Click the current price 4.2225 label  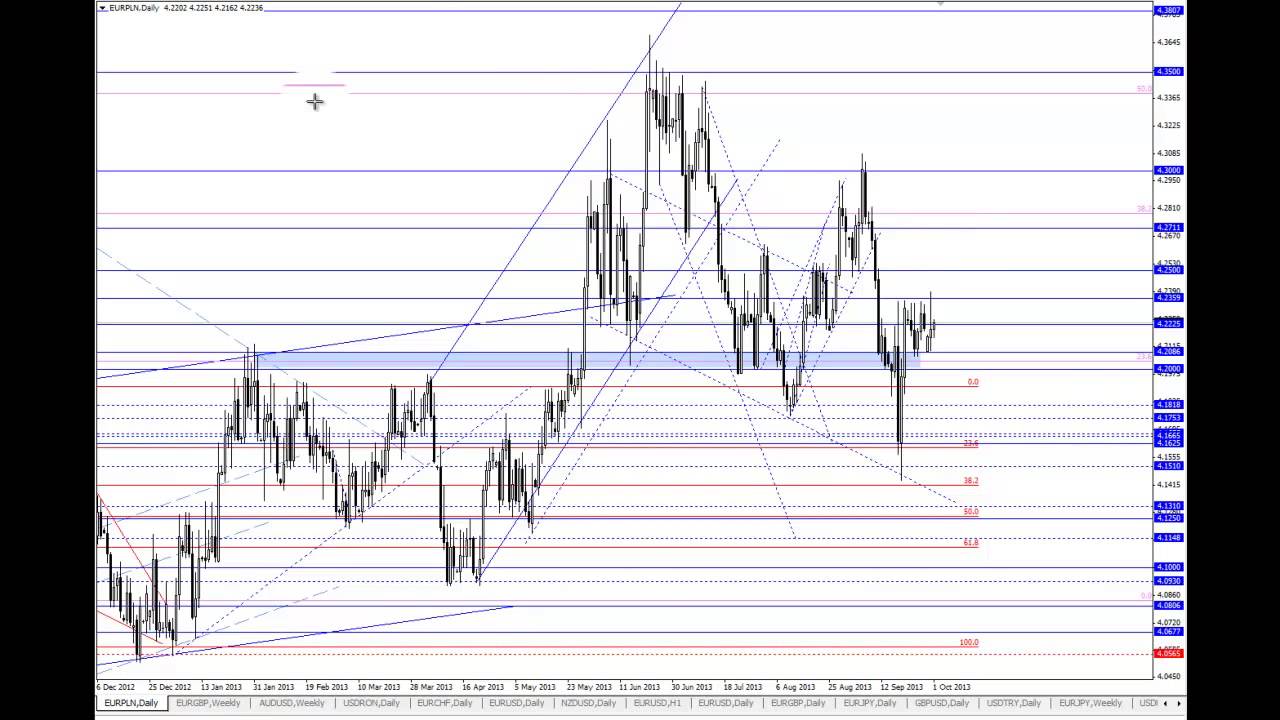(1168, 324)
